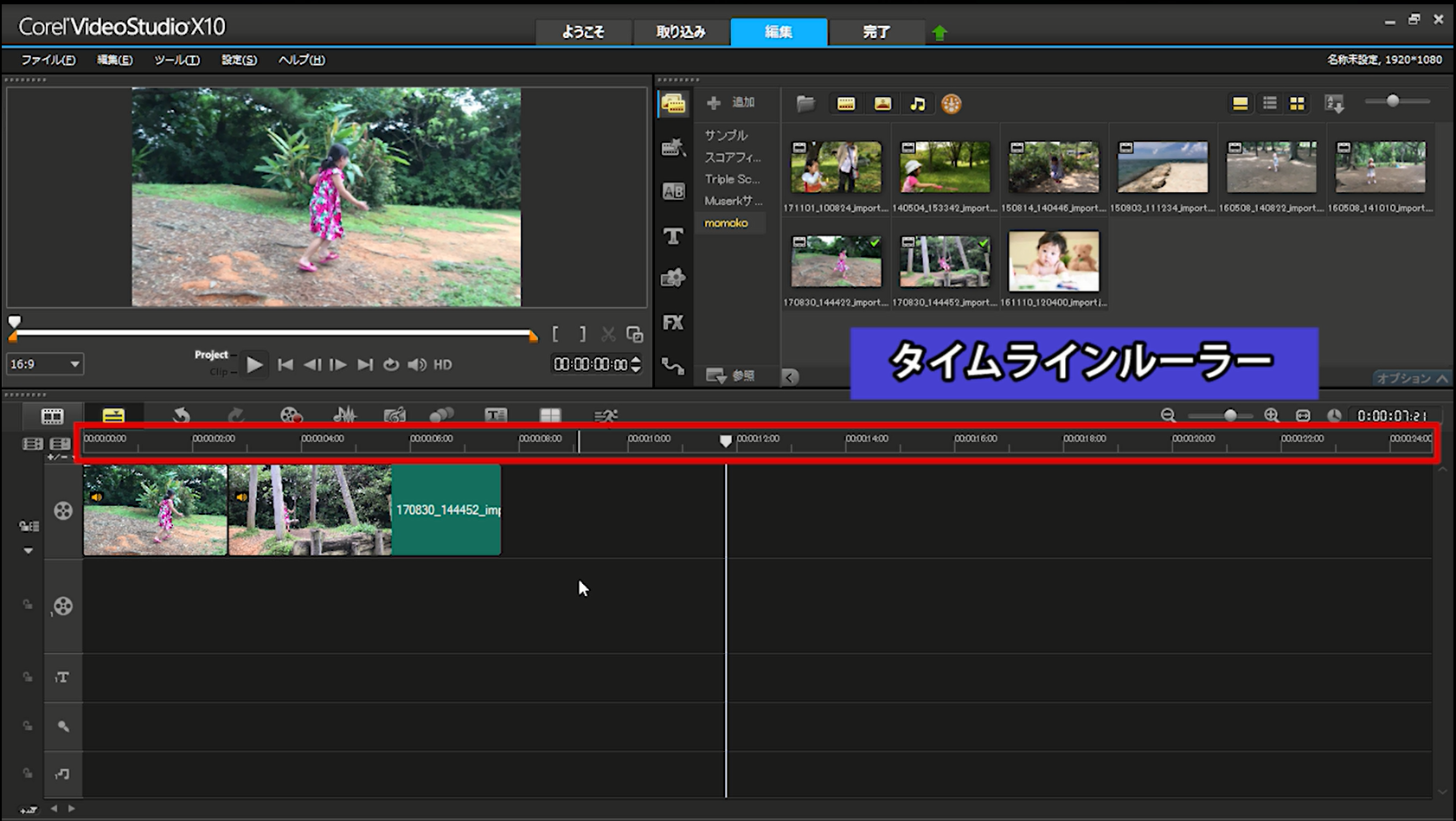Open the Path library panel
Screen dimensions: 1456x821
673,366
